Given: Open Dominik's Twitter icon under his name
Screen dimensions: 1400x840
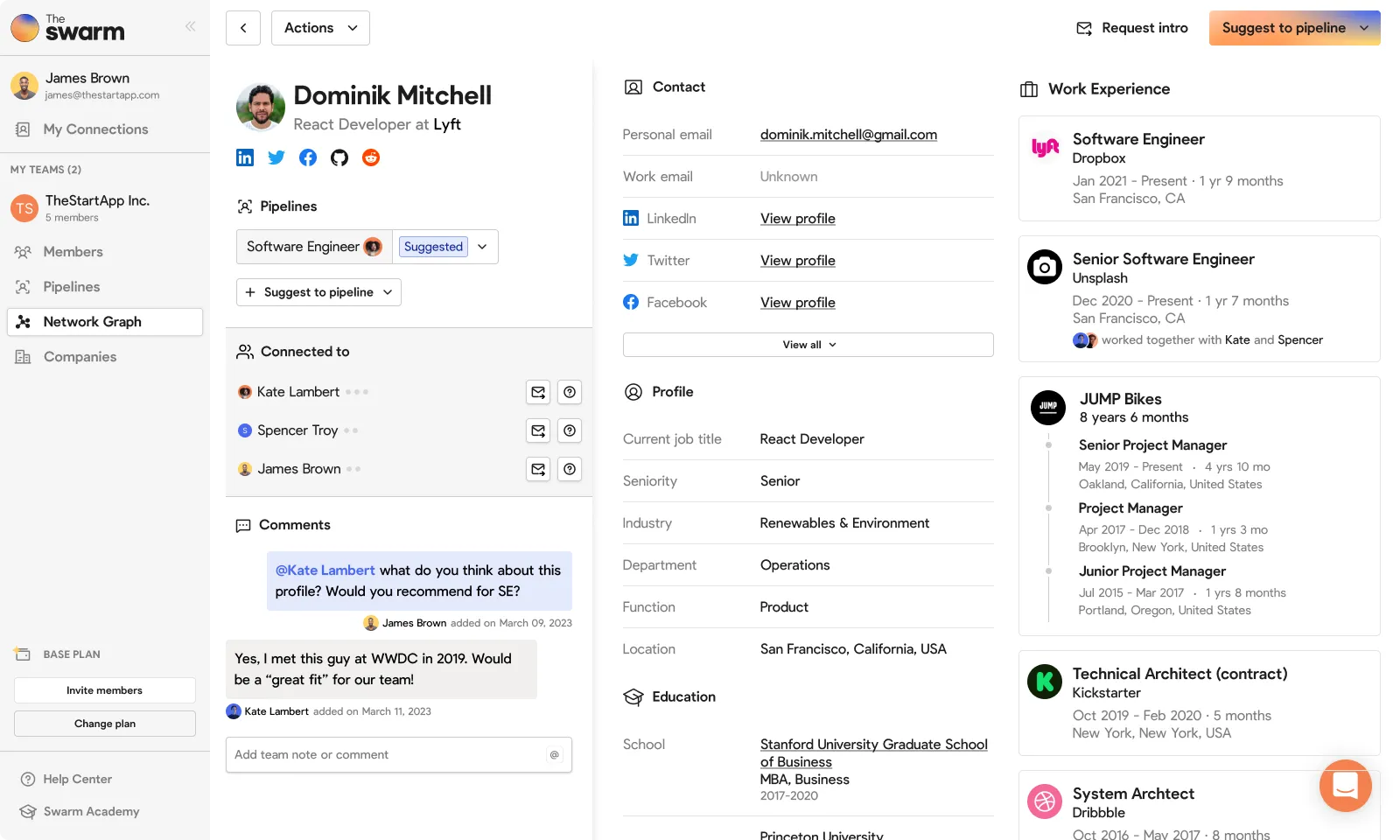Looking at the screenshot, I should [x=276, y=157].
